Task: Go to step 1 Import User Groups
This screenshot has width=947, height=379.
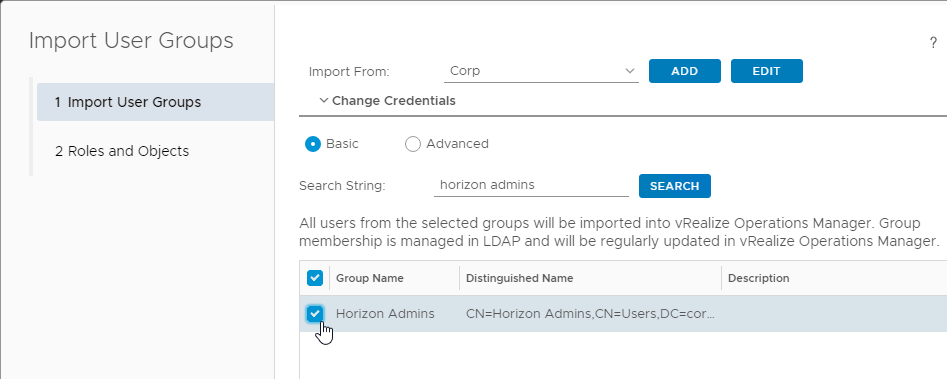Action: point(156,102)
